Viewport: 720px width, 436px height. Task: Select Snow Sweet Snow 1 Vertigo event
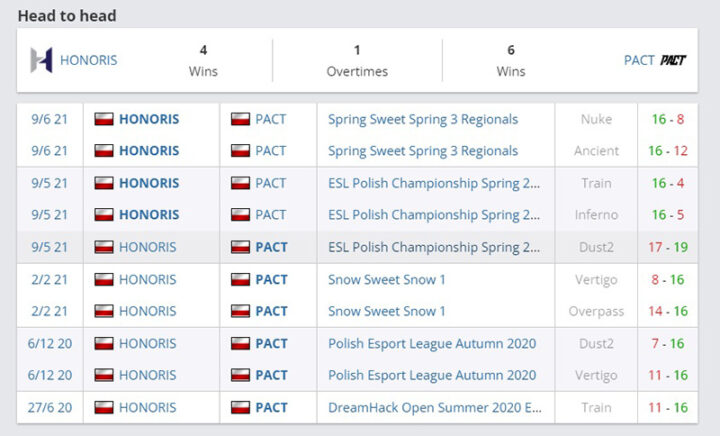(x=387, y=279)
